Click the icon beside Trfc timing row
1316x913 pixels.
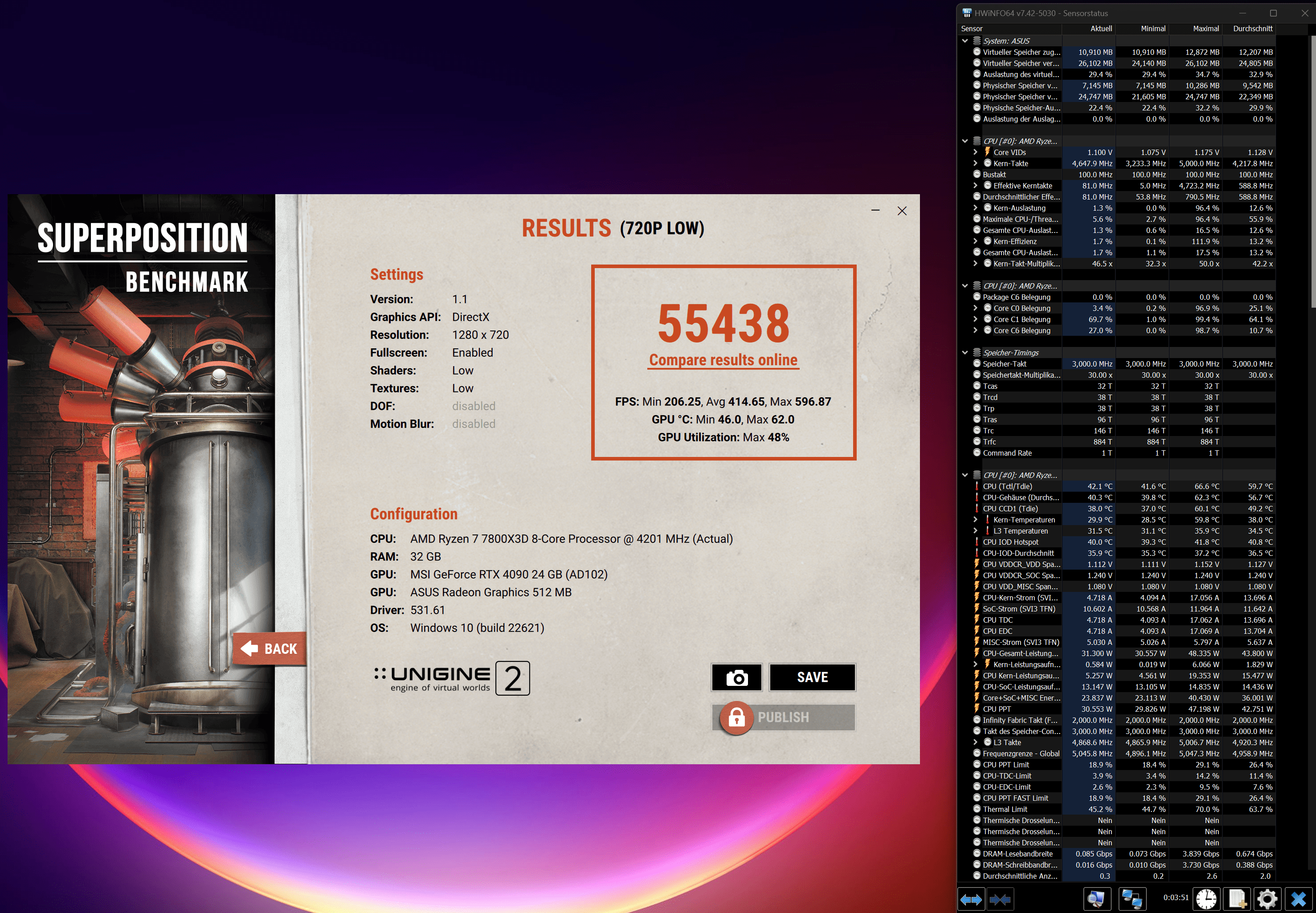tap(977, 442)
